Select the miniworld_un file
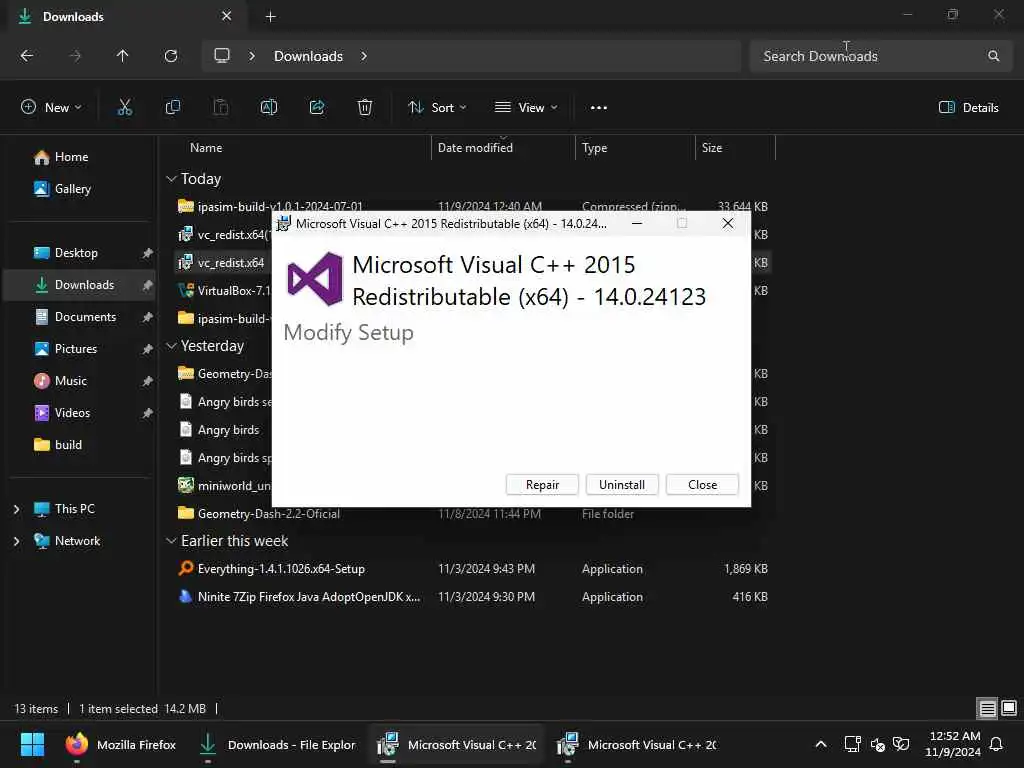Viewport: 1024px width, 768px height. (225, 486)
